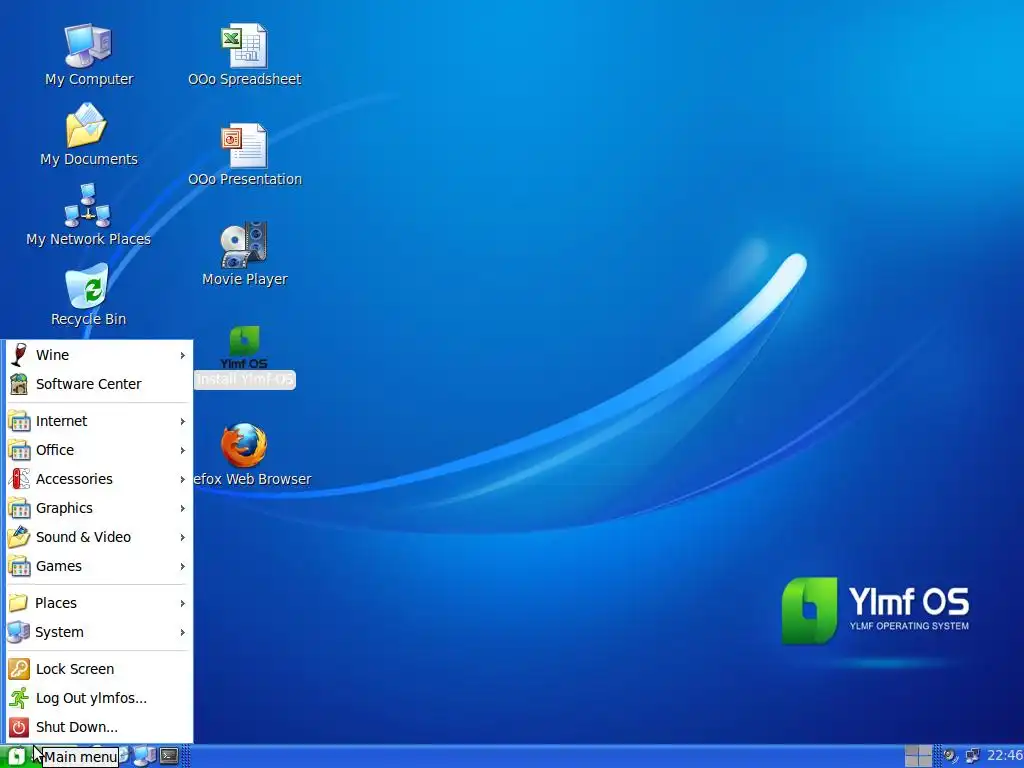1024x768 pixels.
Task: Expand the Places submenu
Action: pyautogui.click(x=99, y=603)
